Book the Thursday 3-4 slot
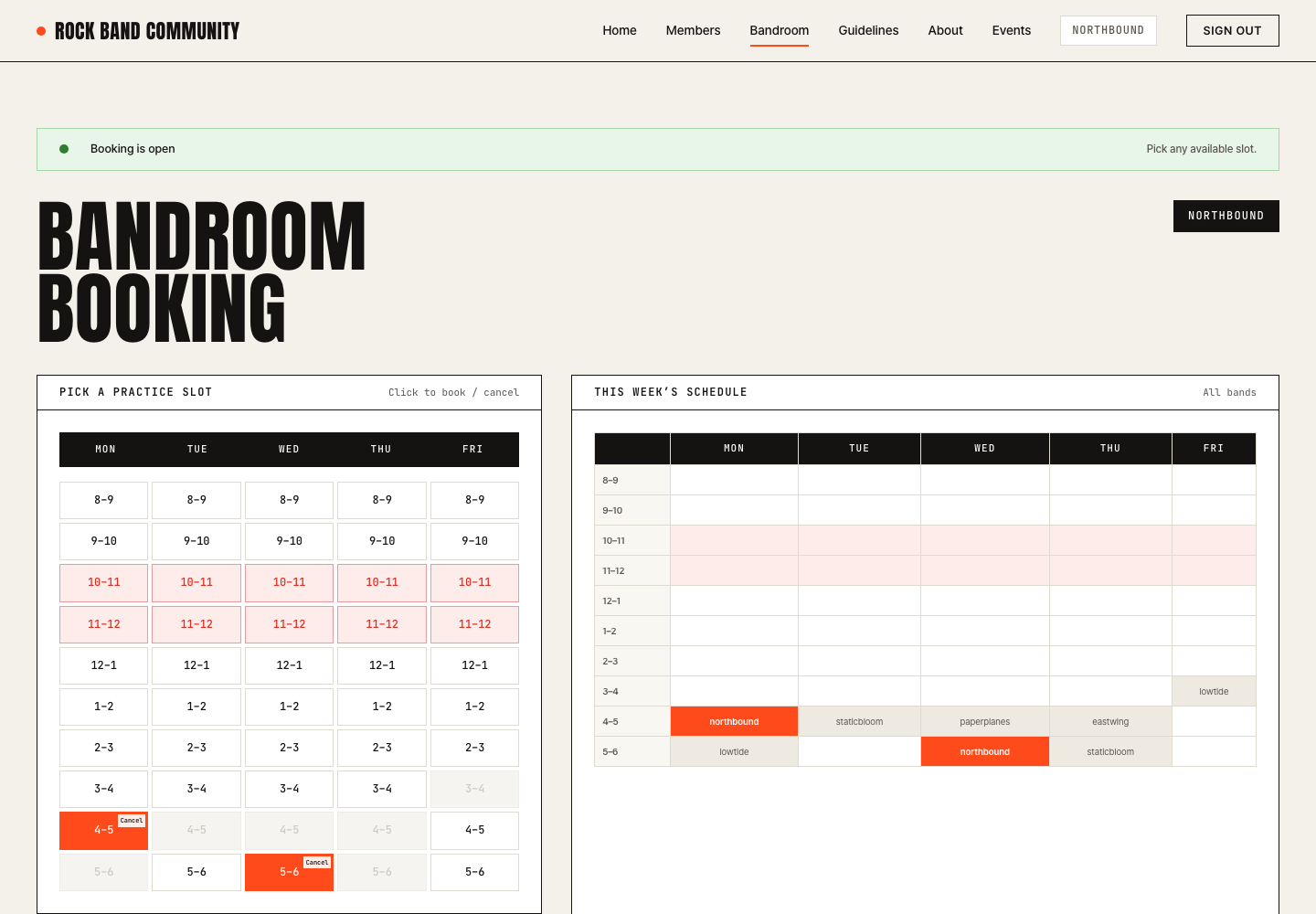1316x914 pixels. tap(382, 789)
